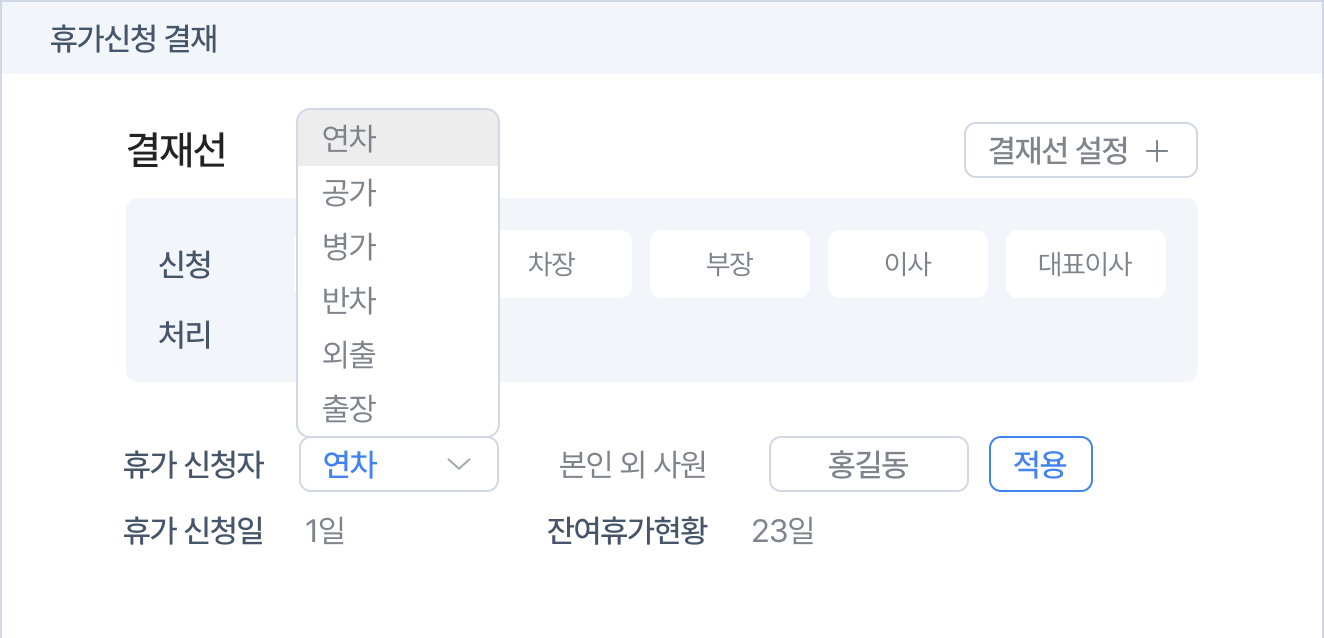Click the 23일 remaining leave value
1324x638 pixels.
[x=783, y=531]
